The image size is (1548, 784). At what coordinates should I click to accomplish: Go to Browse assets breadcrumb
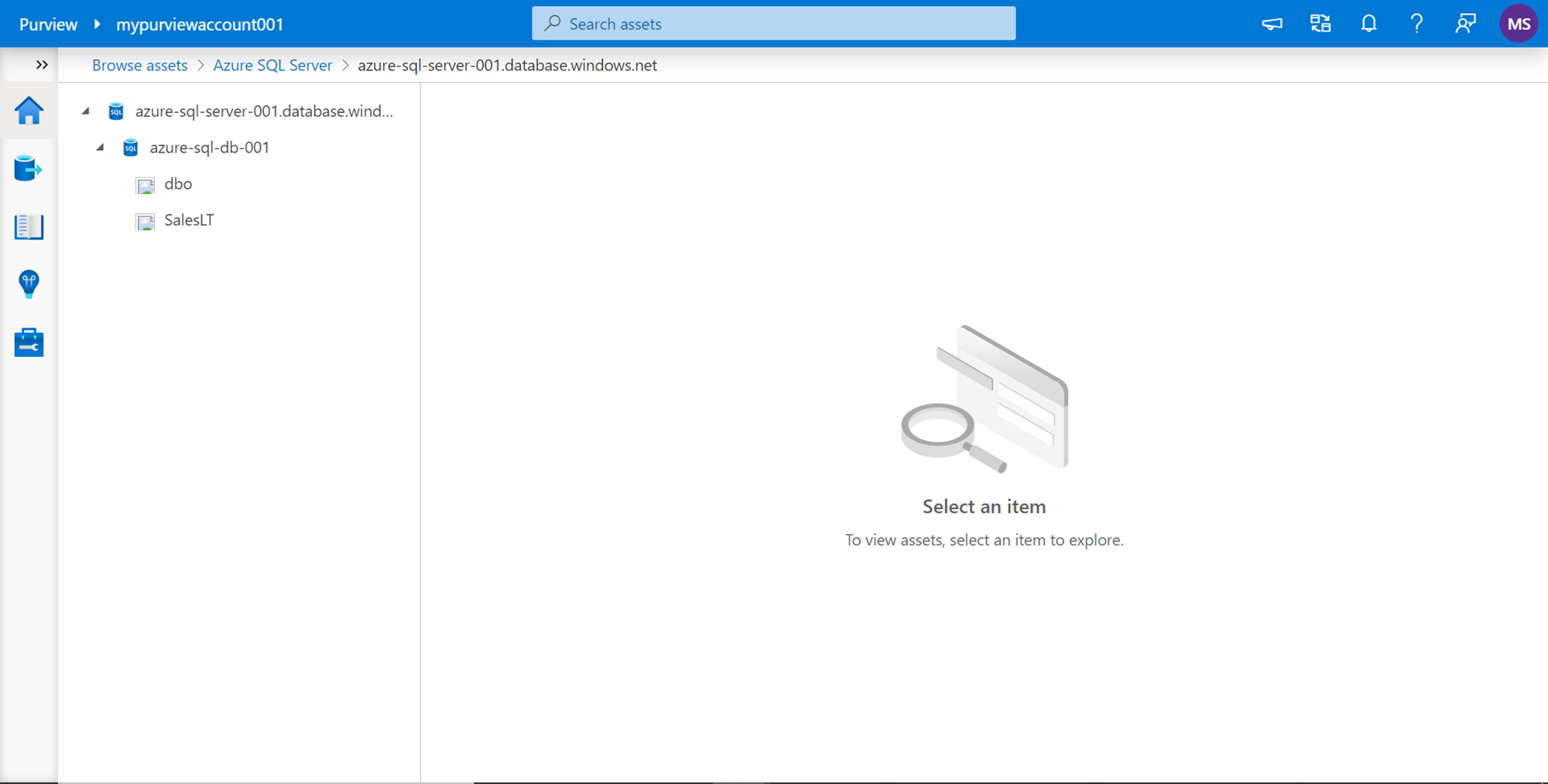pos(140,66)
